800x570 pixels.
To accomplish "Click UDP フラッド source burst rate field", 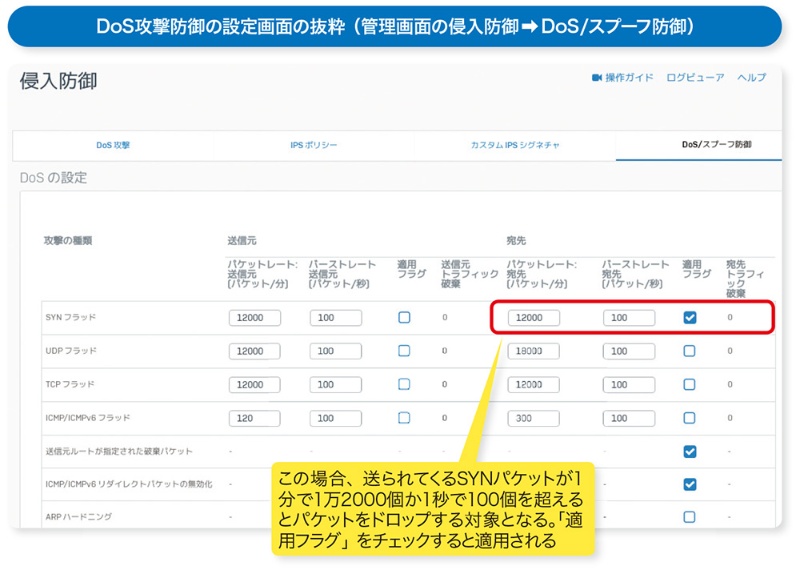I will click(336, 351).
